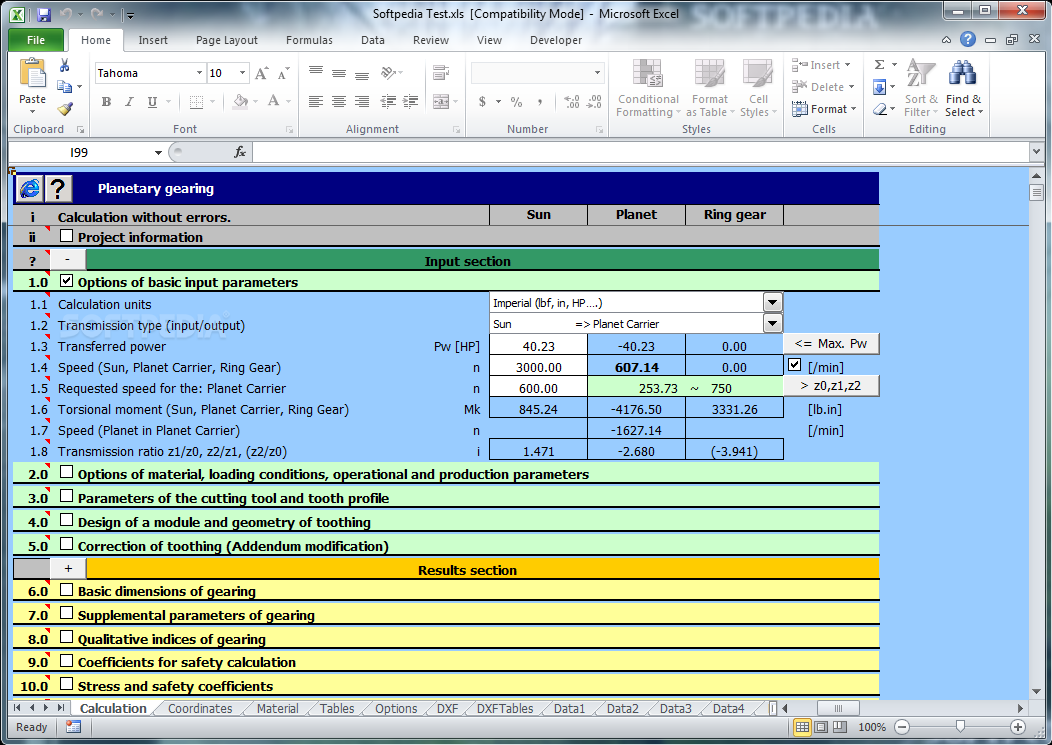Switch to the Formulas ribbon tab
The height and width of the screenshot is (745, 1052).
pos(309,40)
